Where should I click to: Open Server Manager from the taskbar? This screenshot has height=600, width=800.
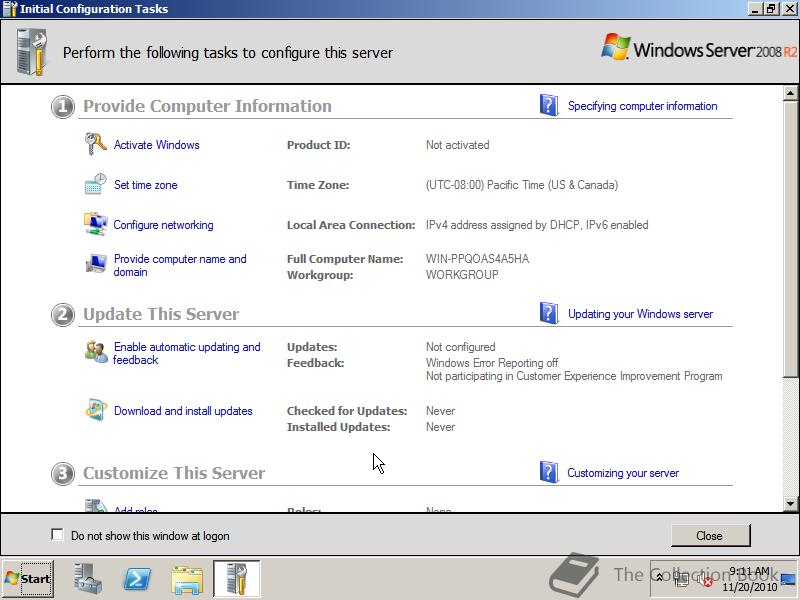click(x=87, y=579)
